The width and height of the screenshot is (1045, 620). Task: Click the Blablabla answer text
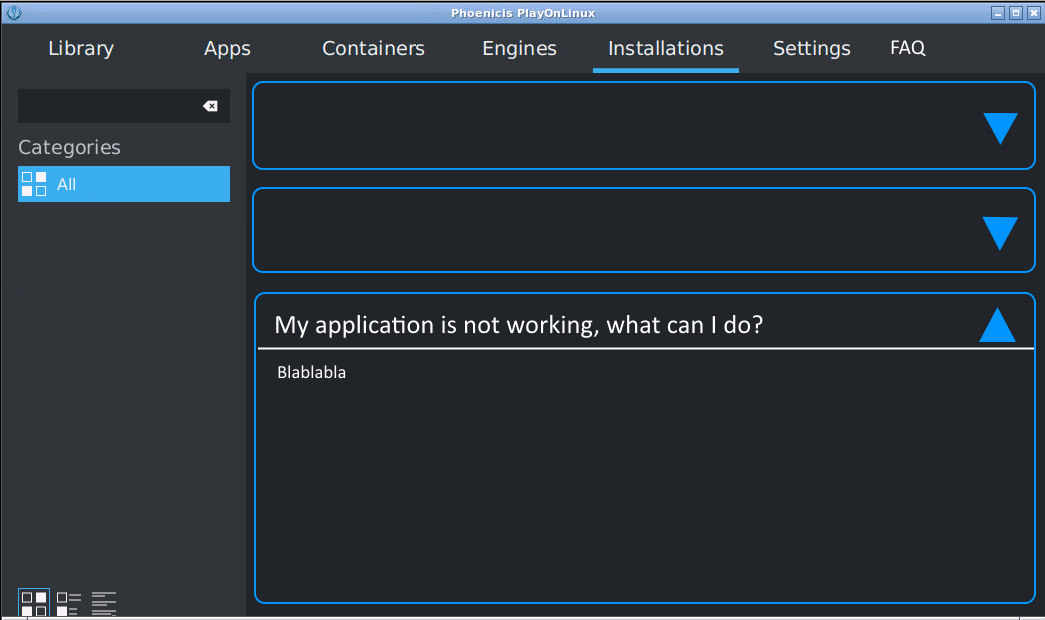pyautogui.click(x=311, y=372)
